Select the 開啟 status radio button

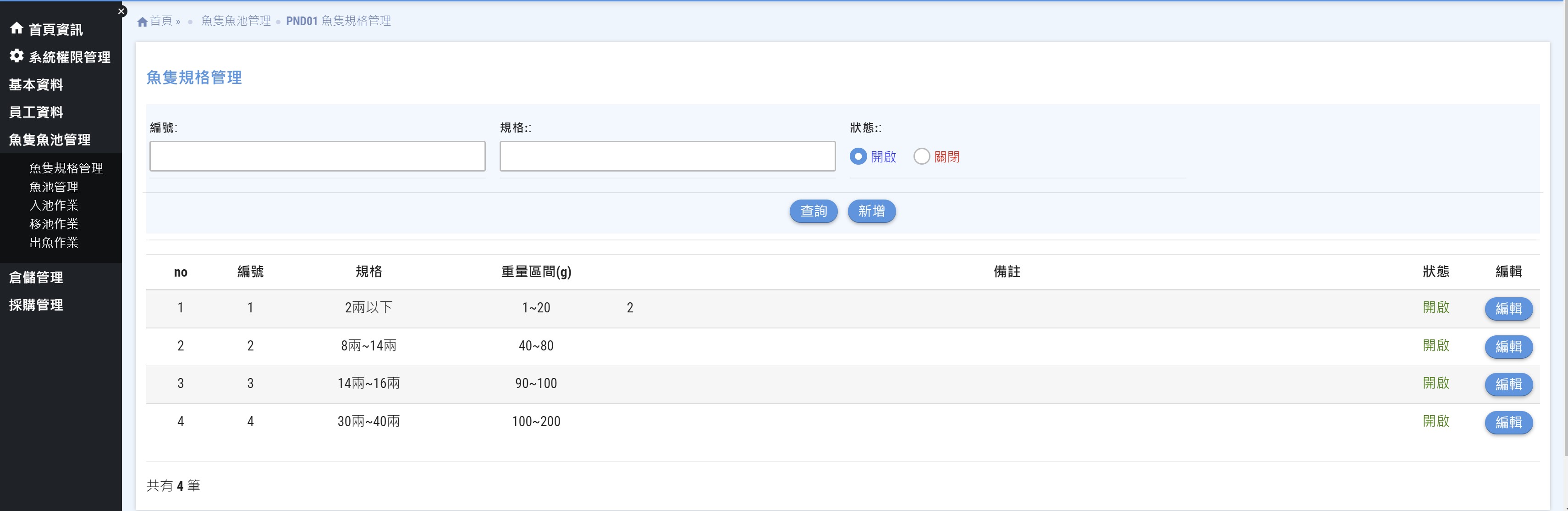(858, 156)
